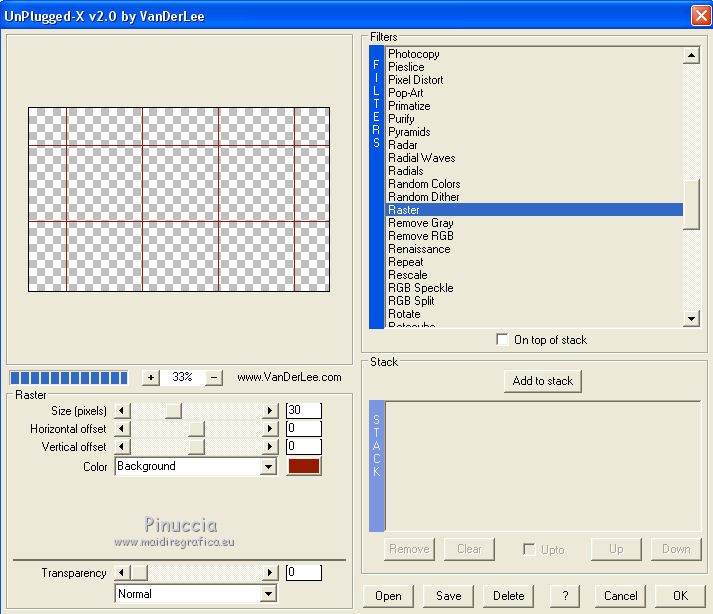Toggle the Upto checkbox
Screen dimensions: 713x614
[x=530, y=549]
